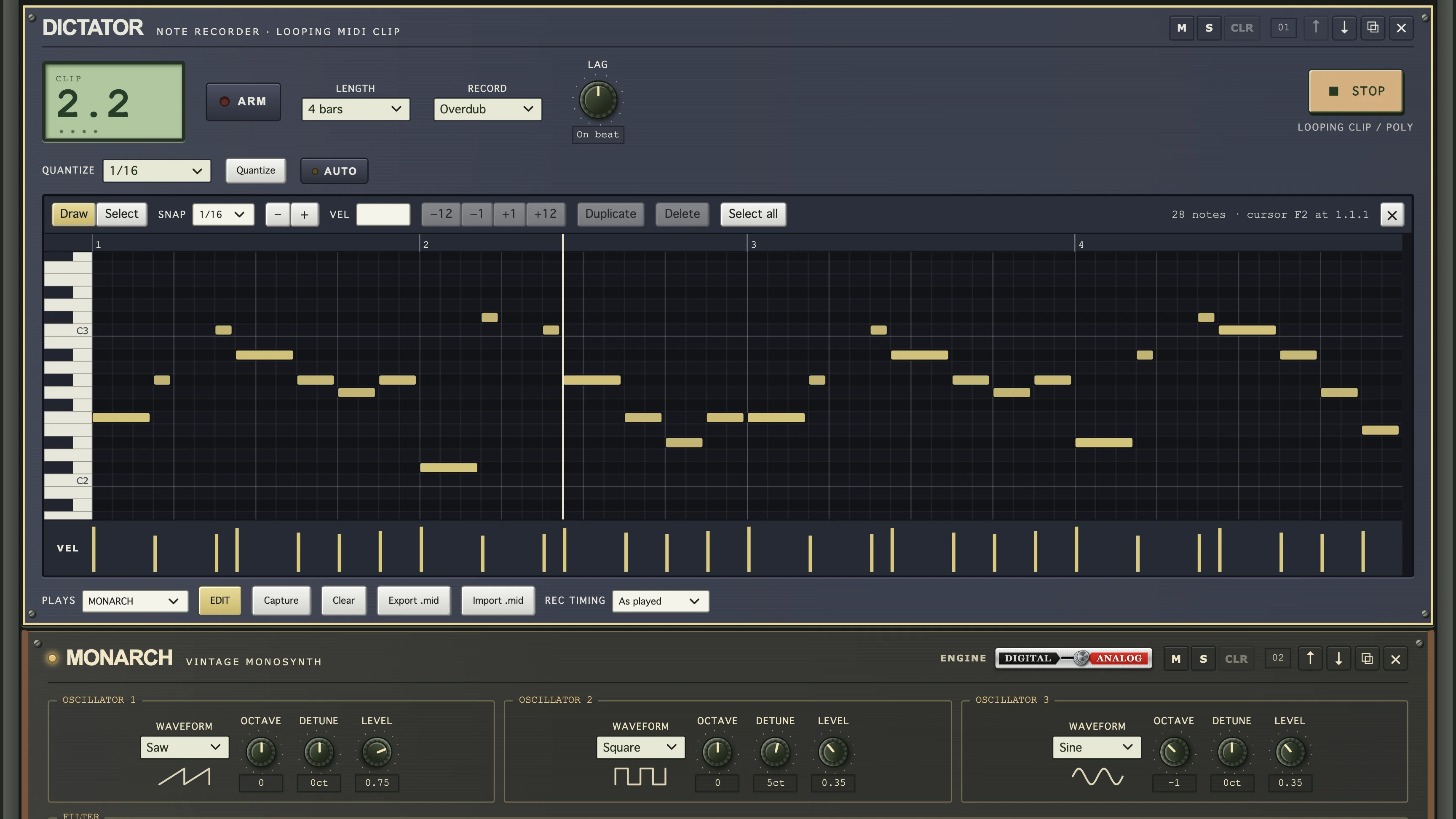Click the VEL input field
Image resolution: width=1456 pixels, height=819 pixels.
coord(383,215)
